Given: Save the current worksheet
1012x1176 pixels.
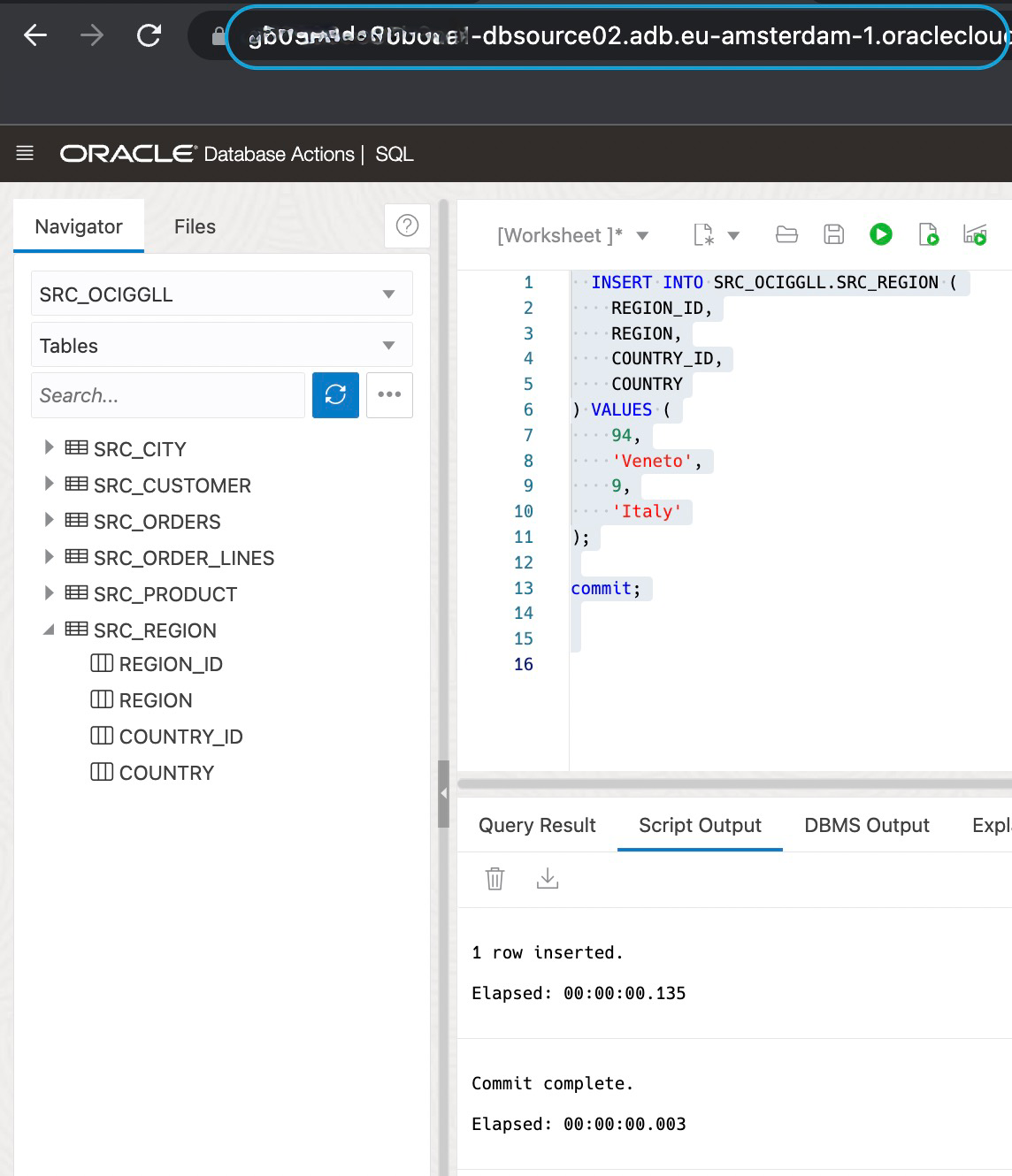Looking at the screenshot, I should (833, 233).
